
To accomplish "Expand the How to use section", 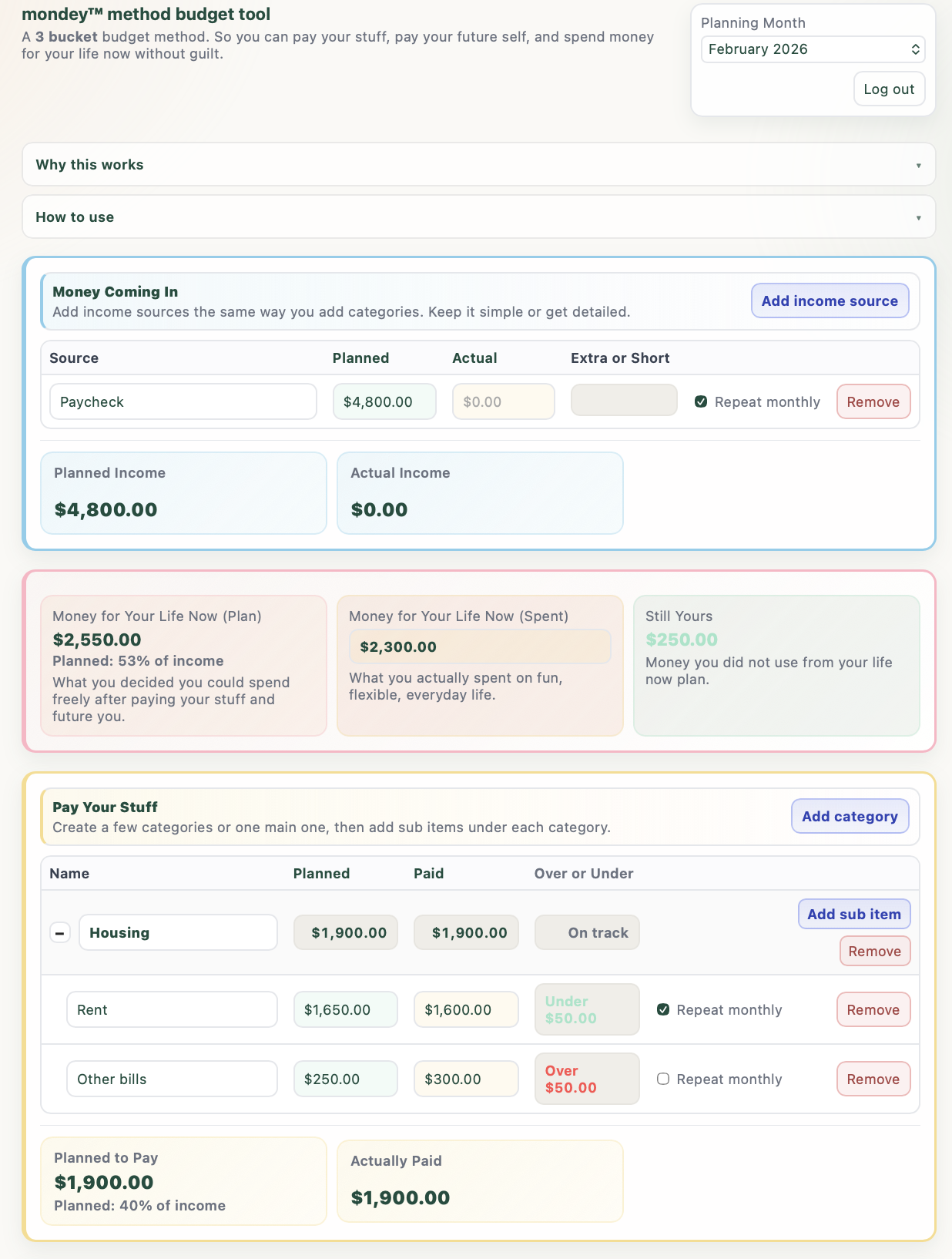I will click(478, 217).
